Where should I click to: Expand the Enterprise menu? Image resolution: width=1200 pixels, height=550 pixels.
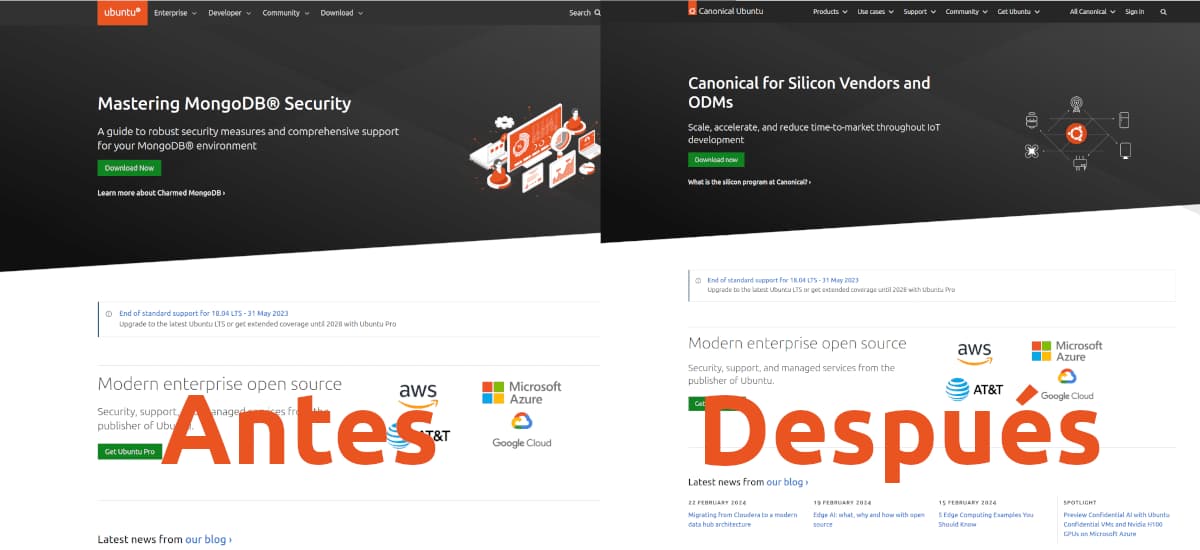[175, 13]
